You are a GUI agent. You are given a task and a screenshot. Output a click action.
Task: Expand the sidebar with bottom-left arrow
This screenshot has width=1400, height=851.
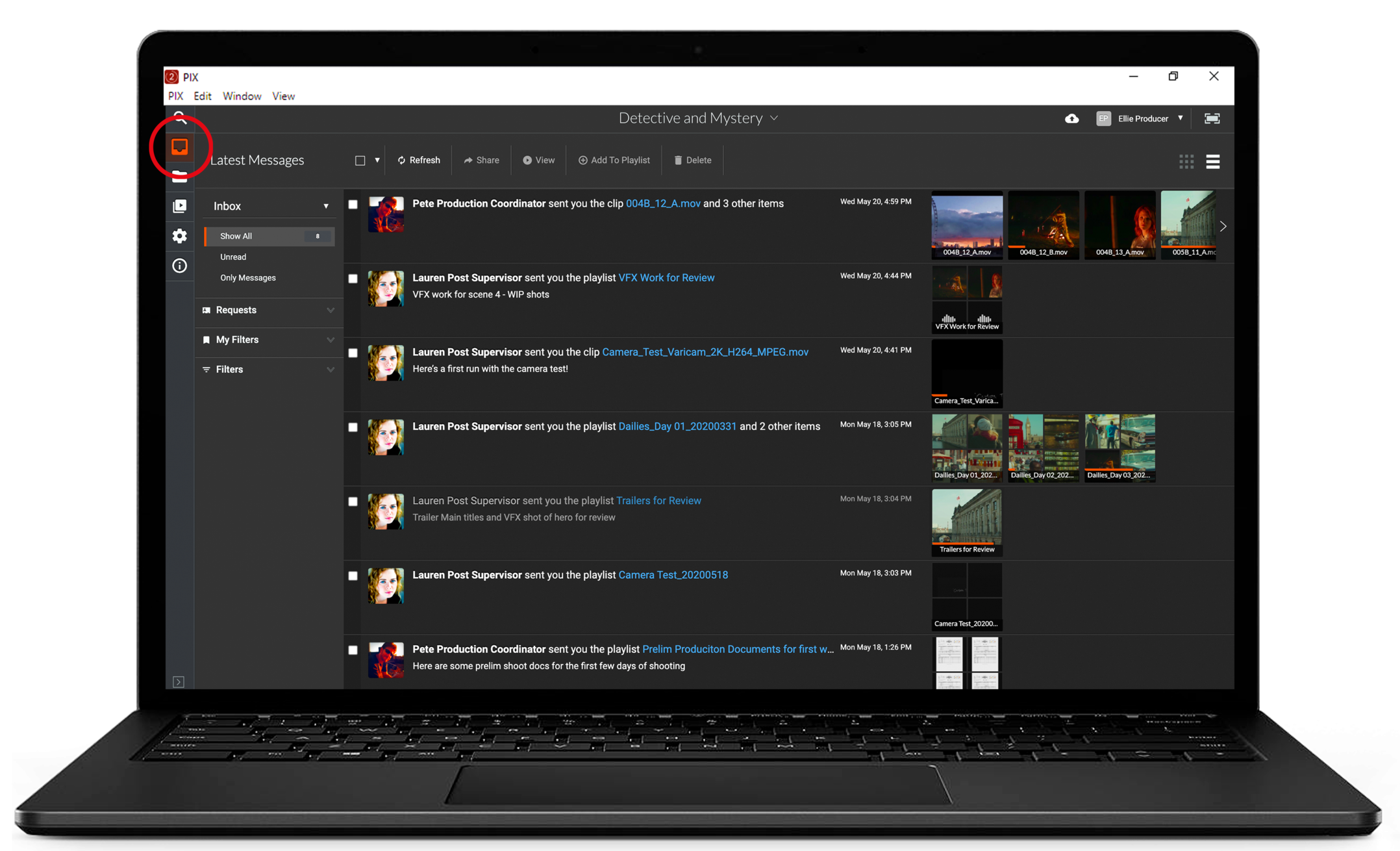(x=179, y=681)
